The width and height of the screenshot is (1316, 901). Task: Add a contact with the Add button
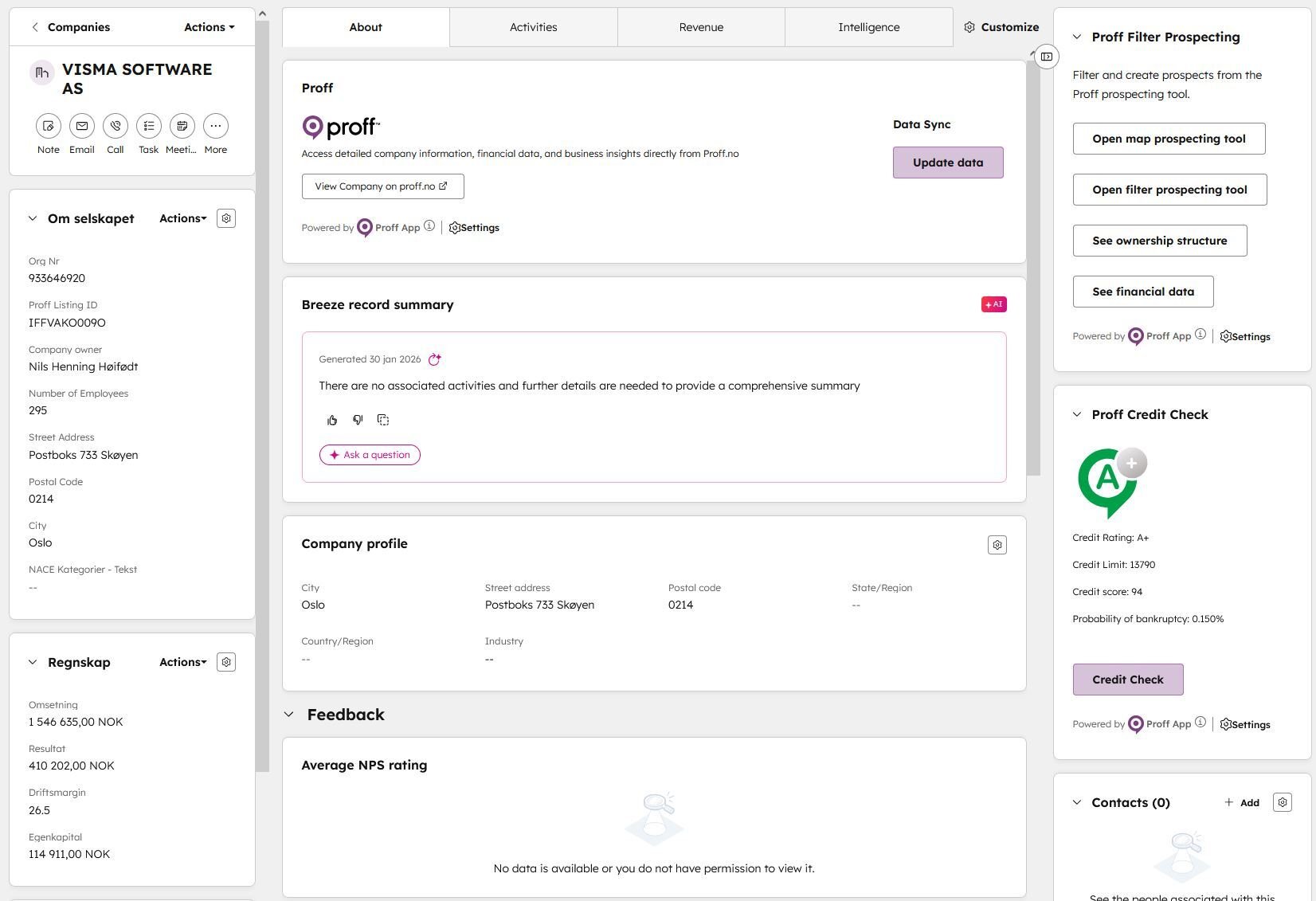point(1242,802)
